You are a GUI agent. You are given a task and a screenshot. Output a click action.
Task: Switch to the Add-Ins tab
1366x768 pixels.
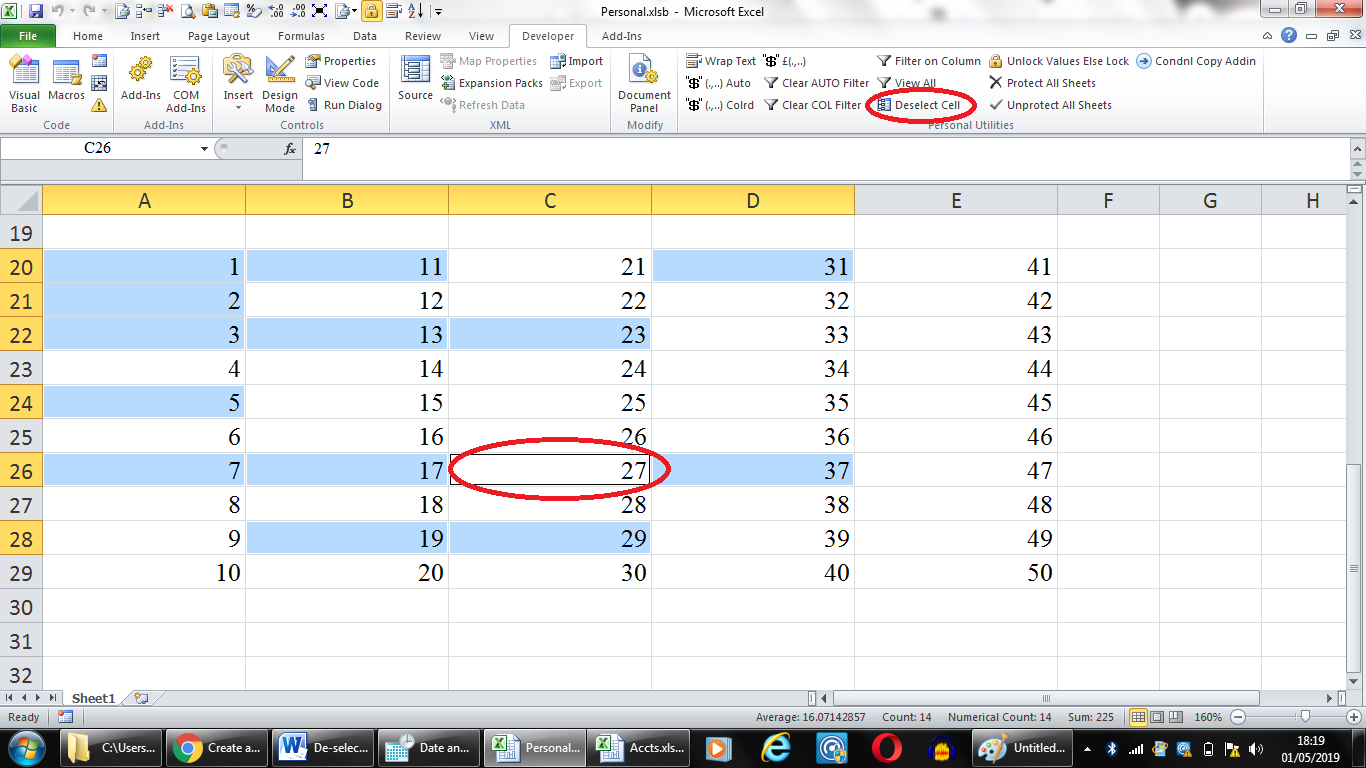coord(622,36)
